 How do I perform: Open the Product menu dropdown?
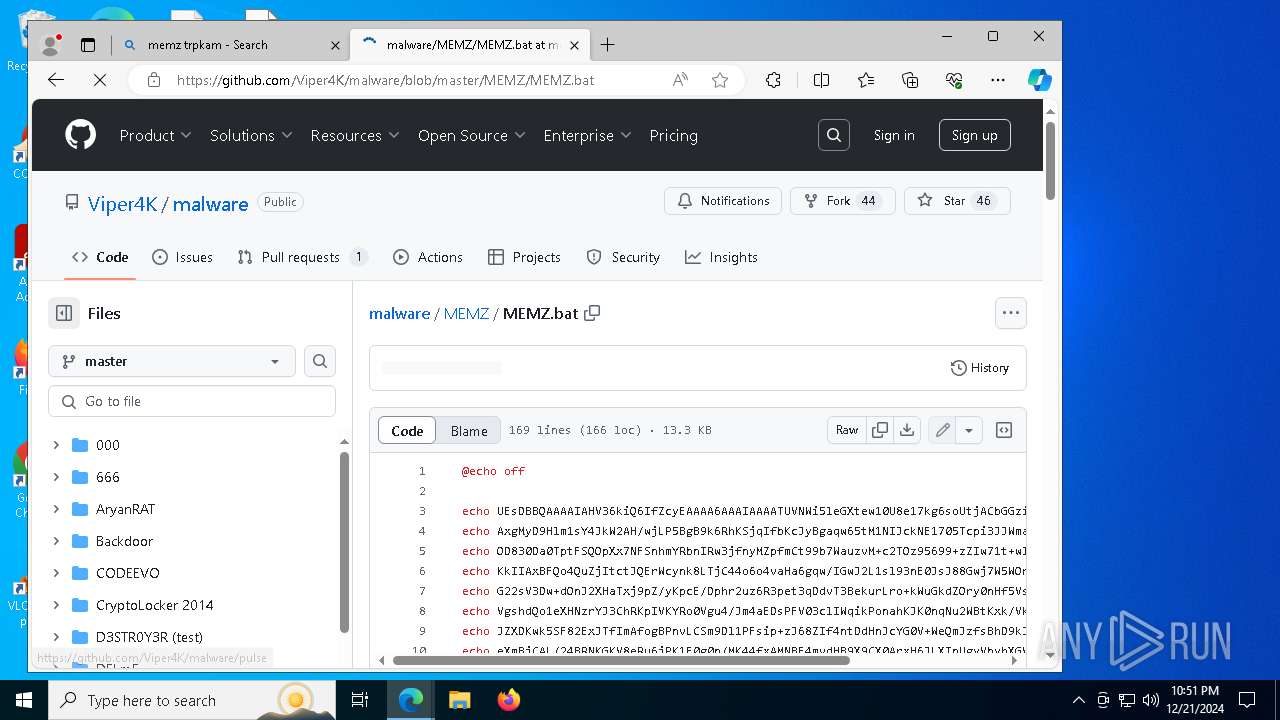[x=156, y=135]
